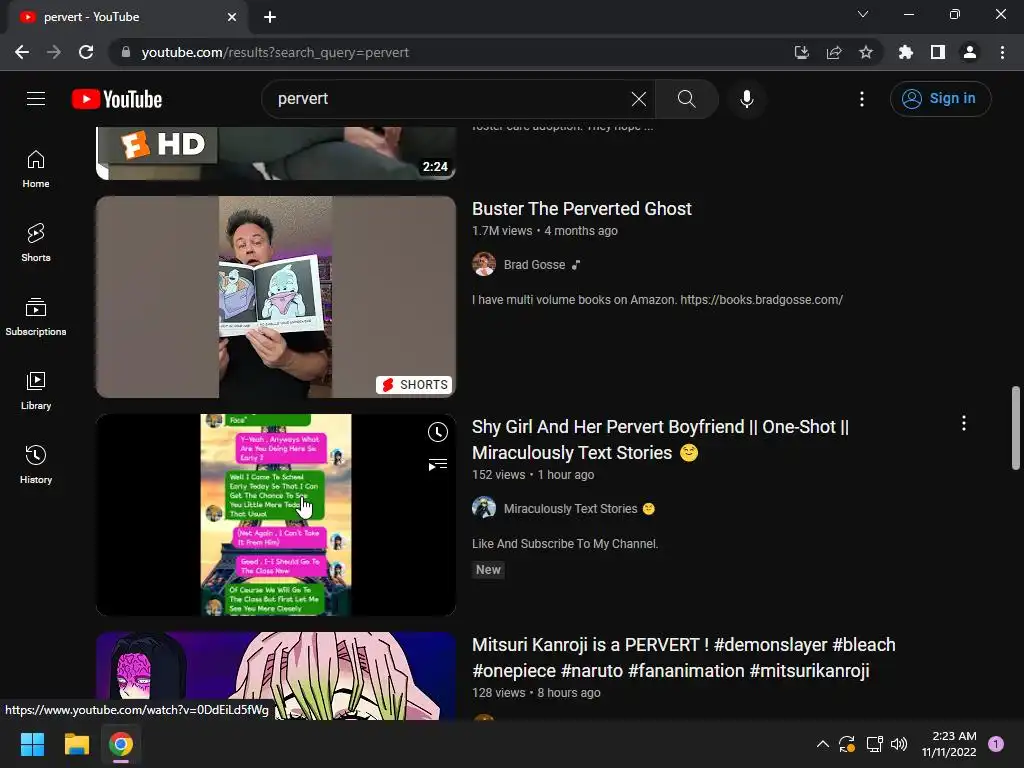Open the network tray icon
This screenshot has height=768, width=1024.
tap(874, 744)
